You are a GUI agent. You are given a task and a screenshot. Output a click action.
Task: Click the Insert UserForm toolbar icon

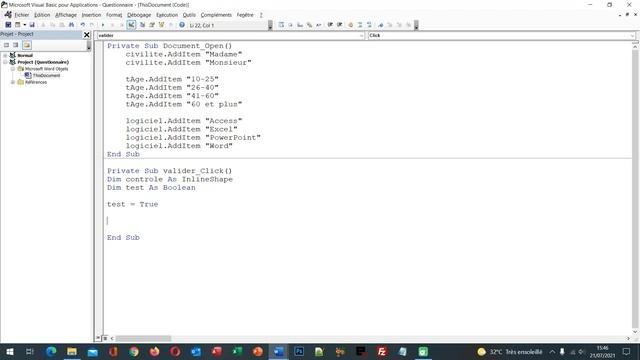[18, 25]
